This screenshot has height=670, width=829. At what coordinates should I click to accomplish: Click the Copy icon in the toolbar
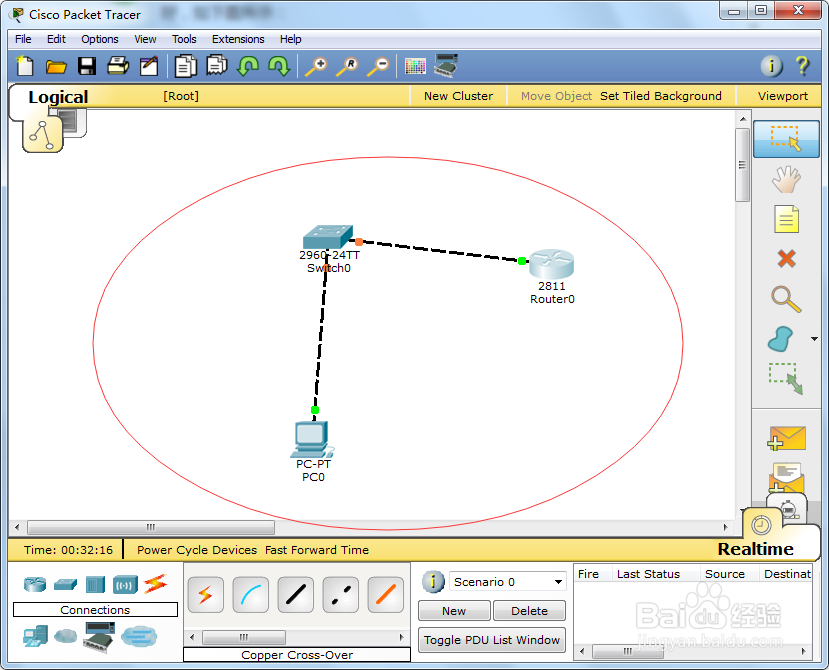[186, 67]
